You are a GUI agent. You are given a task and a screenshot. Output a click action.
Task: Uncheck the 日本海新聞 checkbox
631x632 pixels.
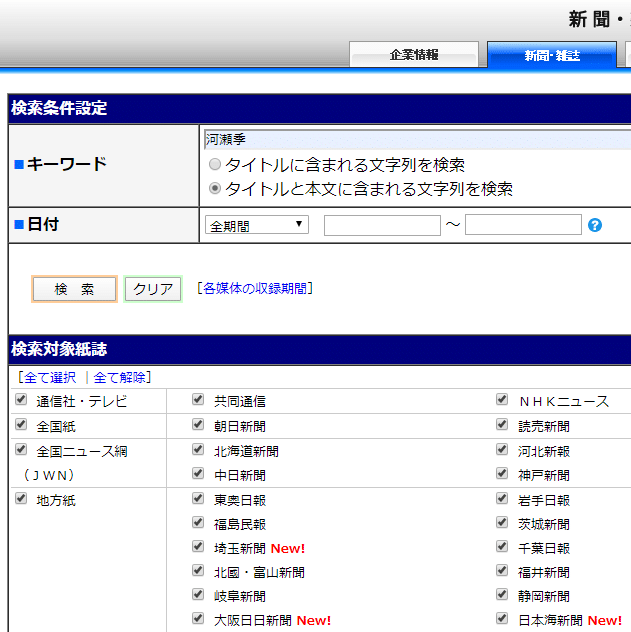[502, 618]
